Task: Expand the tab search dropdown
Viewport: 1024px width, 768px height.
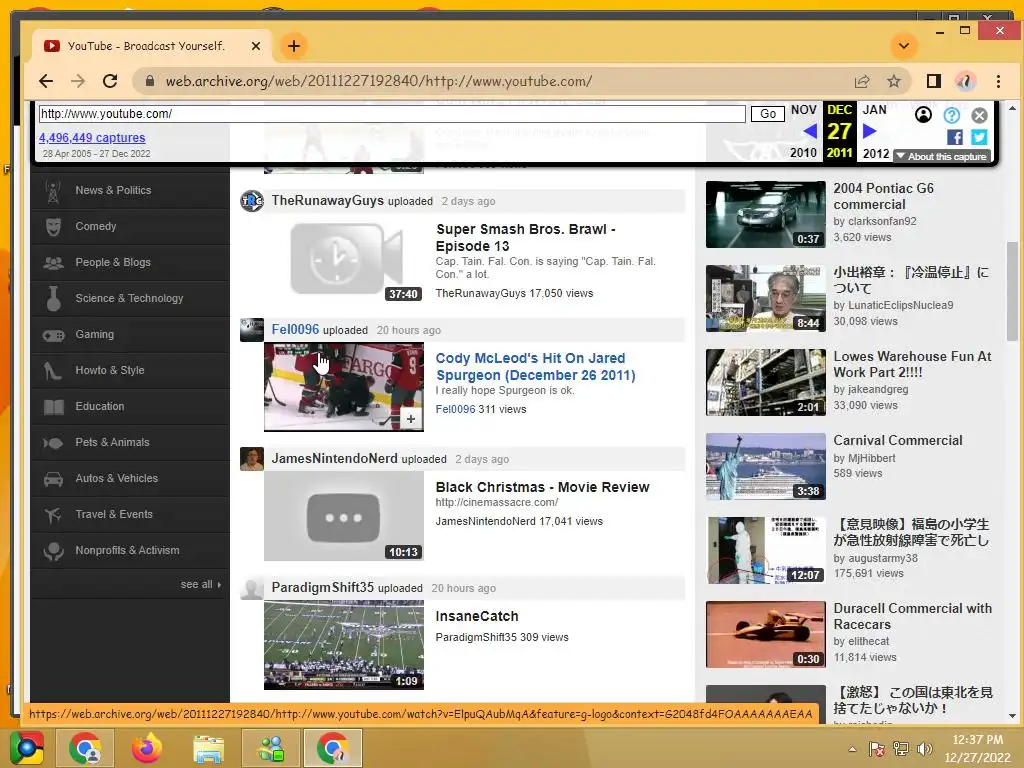Action: click(x=904, y=46)
